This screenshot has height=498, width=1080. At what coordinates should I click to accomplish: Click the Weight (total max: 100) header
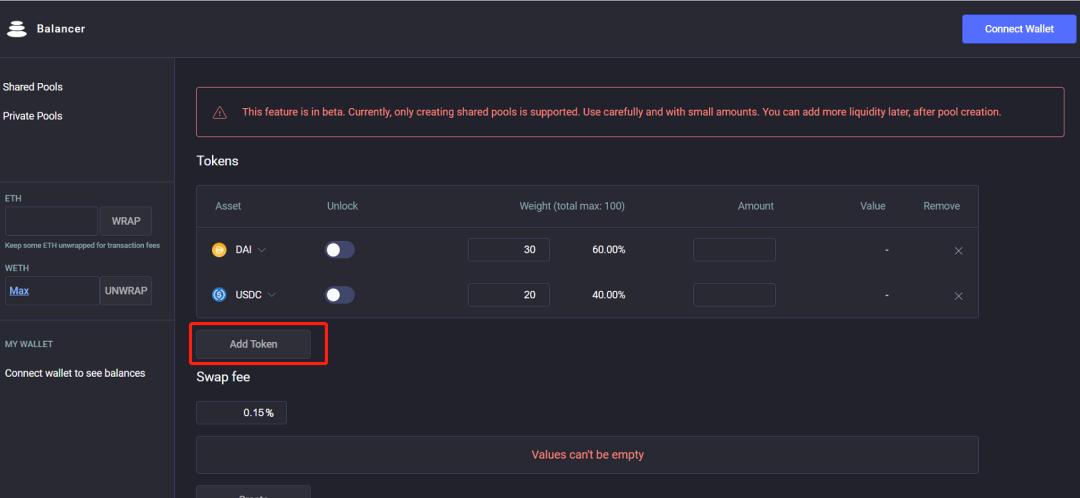click(572, 206)
